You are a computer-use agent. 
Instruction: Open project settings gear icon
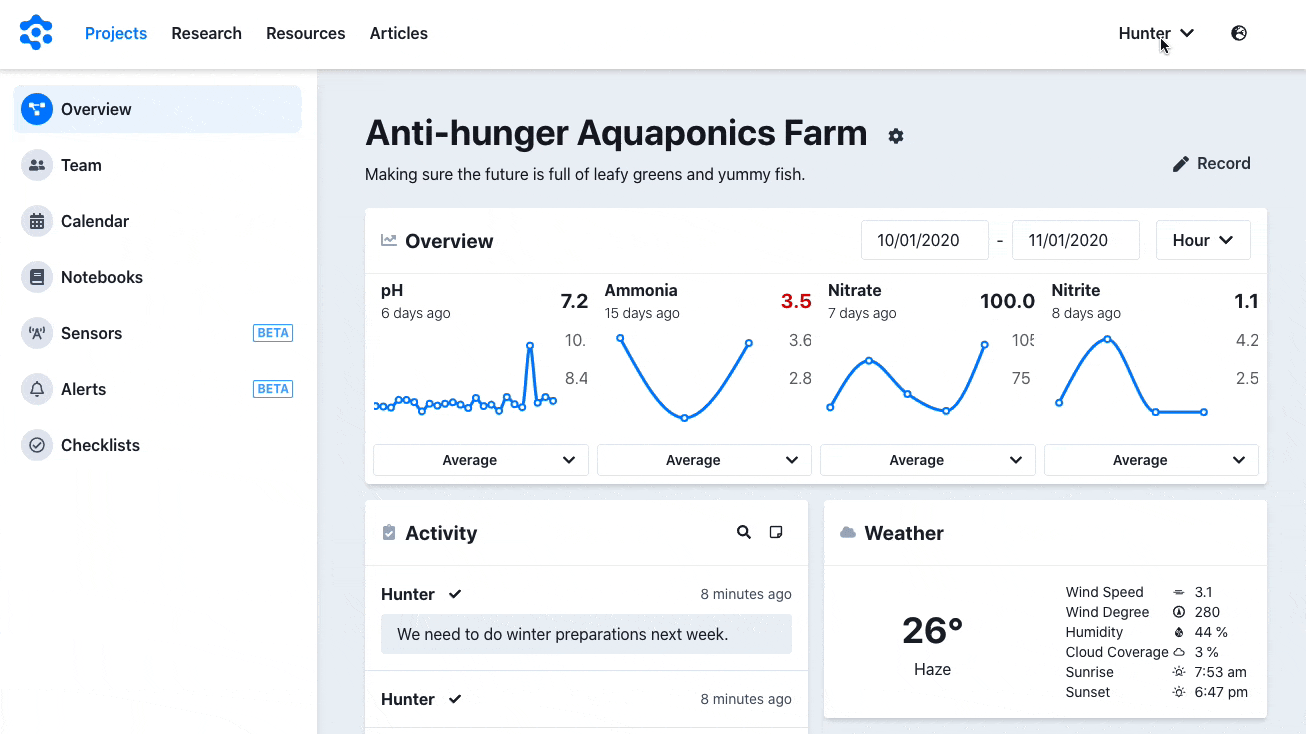(x=896, y=136)
